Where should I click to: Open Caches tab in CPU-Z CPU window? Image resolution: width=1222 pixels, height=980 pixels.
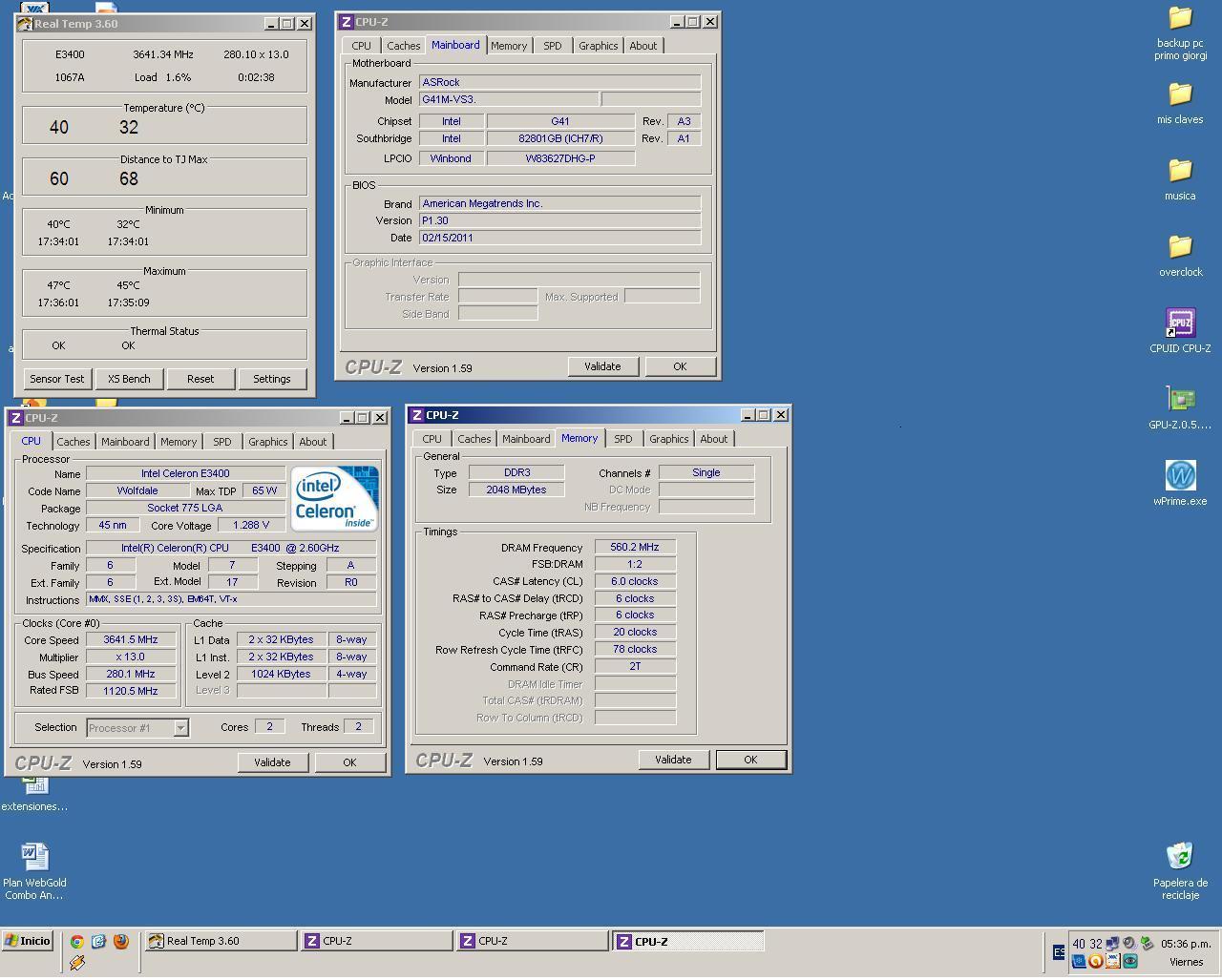tap(74, 442)
